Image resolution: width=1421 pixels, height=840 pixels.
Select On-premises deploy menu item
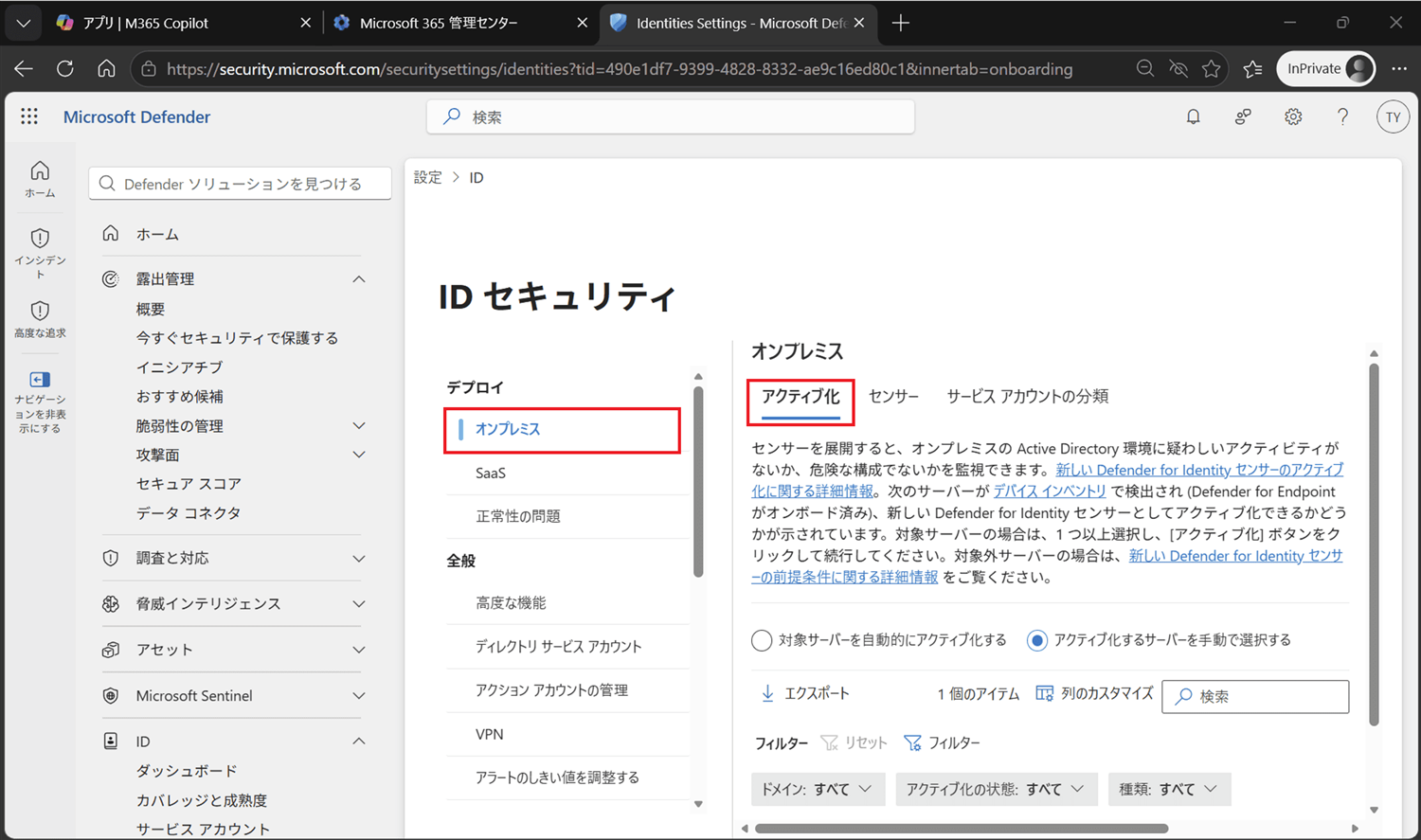click(x=562, y=429)
